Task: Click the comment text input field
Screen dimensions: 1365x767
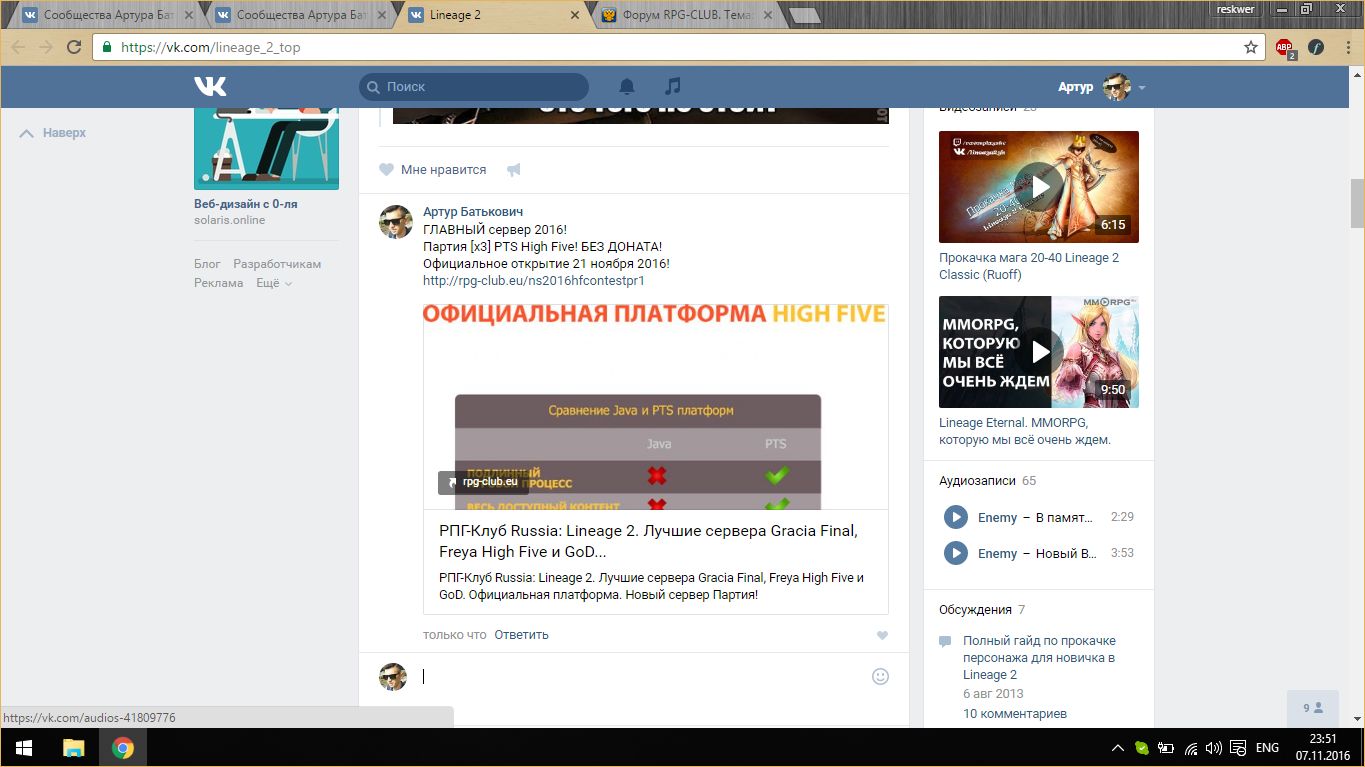Action: [x=642, y=676]
